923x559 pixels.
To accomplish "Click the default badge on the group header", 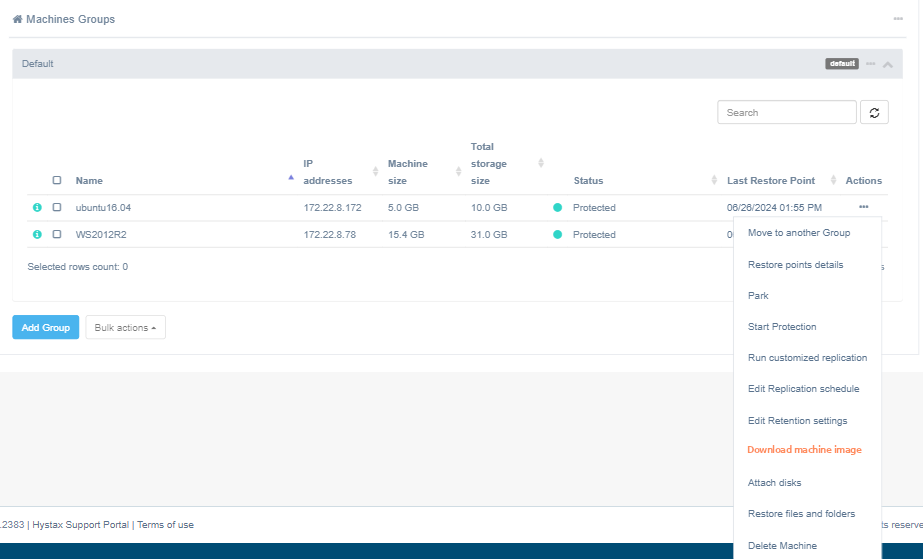I will pos(842,64).
